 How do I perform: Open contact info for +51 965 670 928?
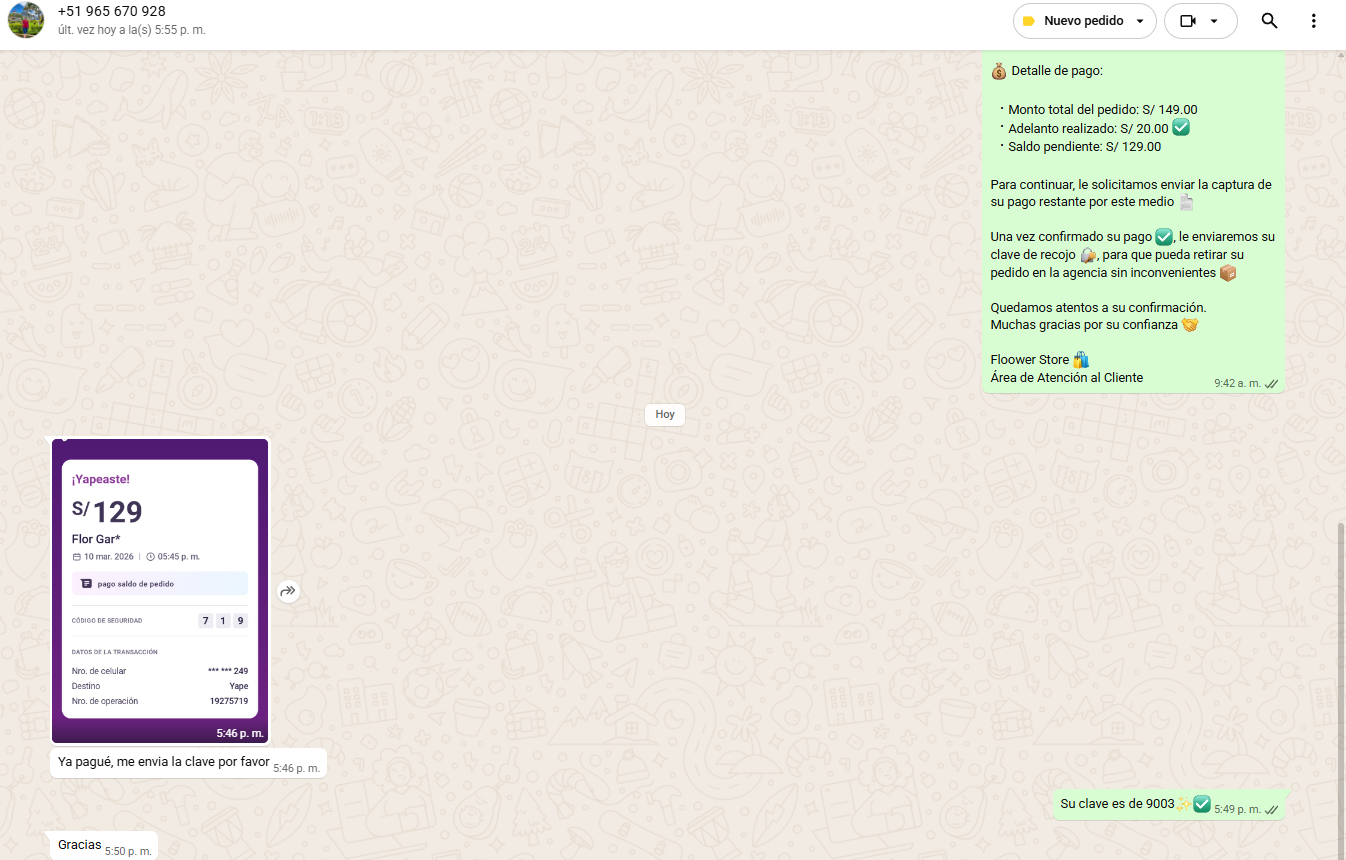pos(112,11)
